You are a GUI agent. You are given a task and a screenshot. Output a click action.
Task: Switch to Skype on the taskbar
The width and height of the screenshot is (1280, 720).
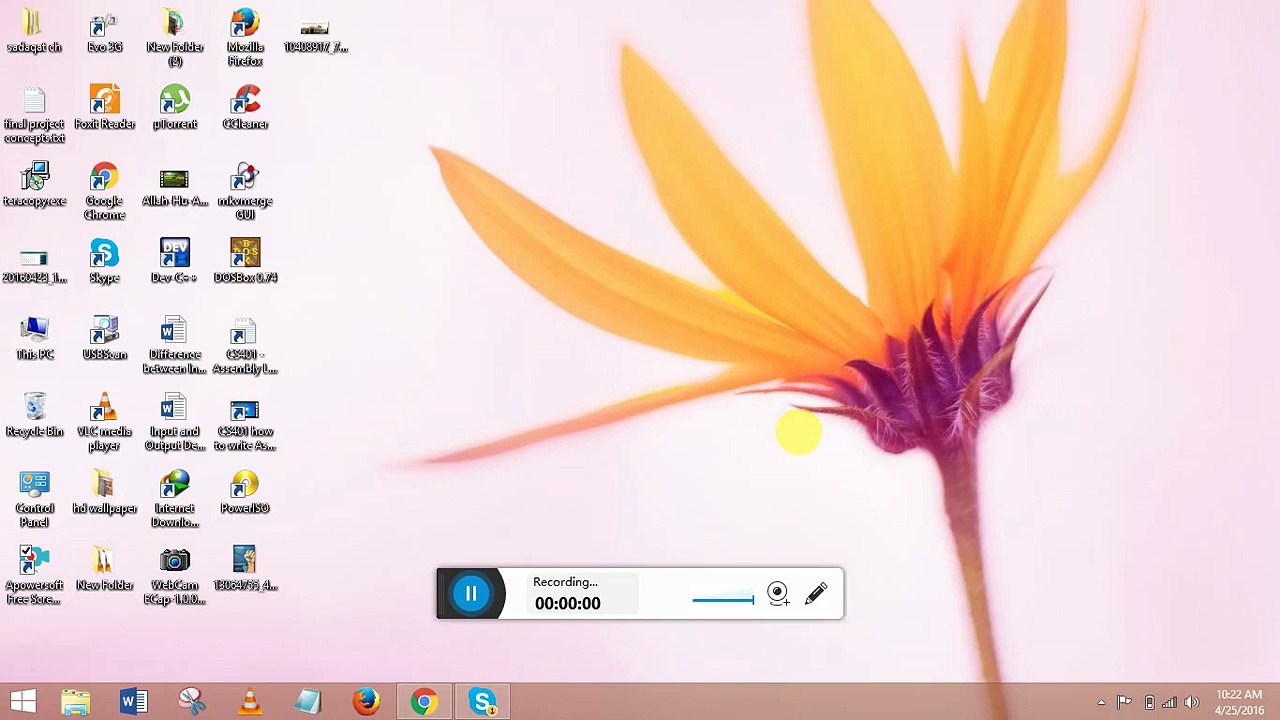point(482,702)
